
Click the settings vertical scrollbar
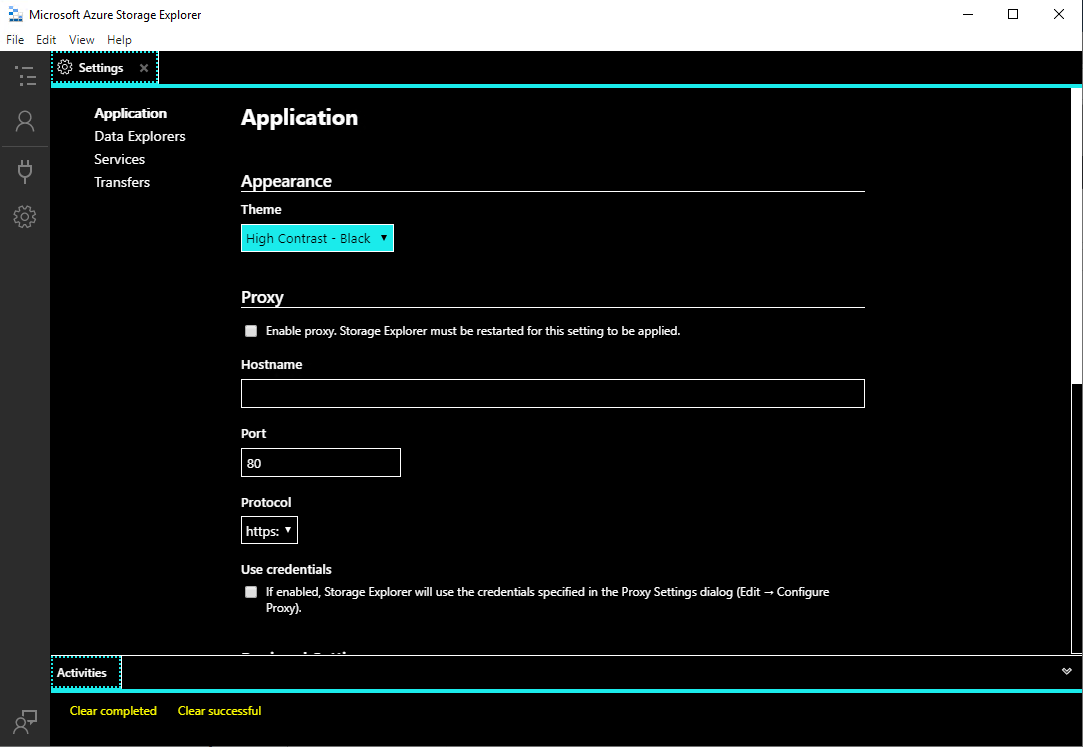click(1076, 235)
